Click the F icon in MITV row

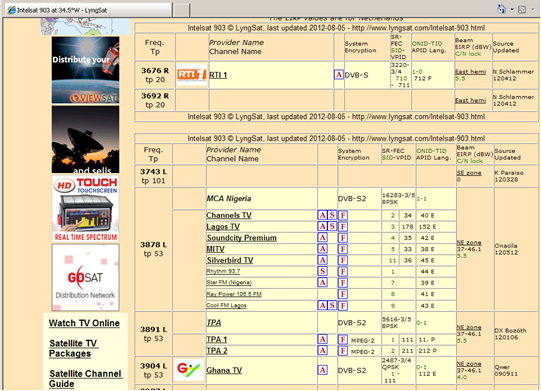pyautogui.click(x=343, y=249)
